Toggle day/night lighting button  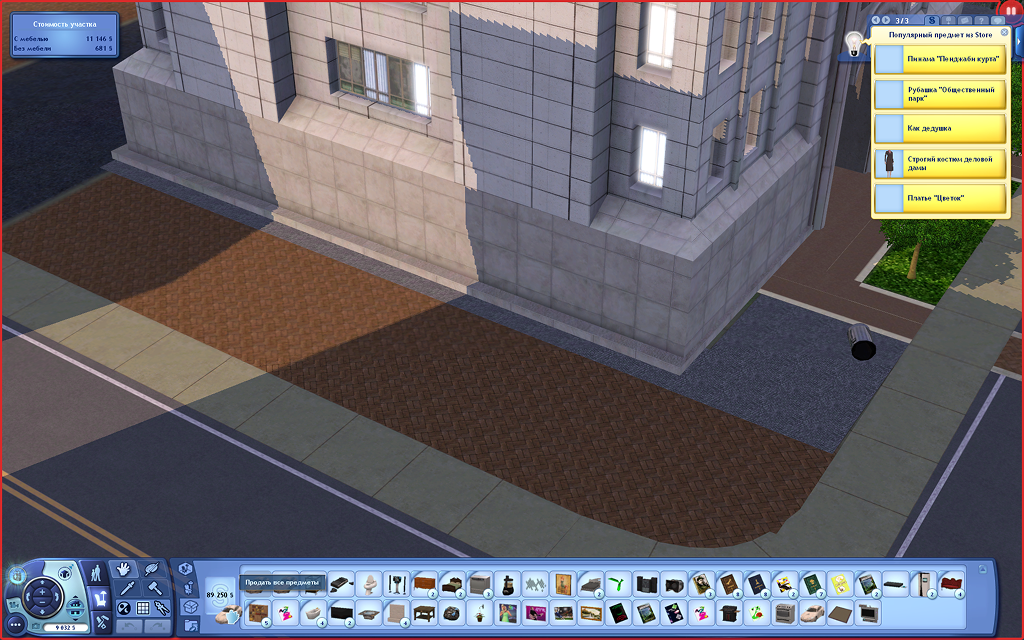[x=124, y=608]
